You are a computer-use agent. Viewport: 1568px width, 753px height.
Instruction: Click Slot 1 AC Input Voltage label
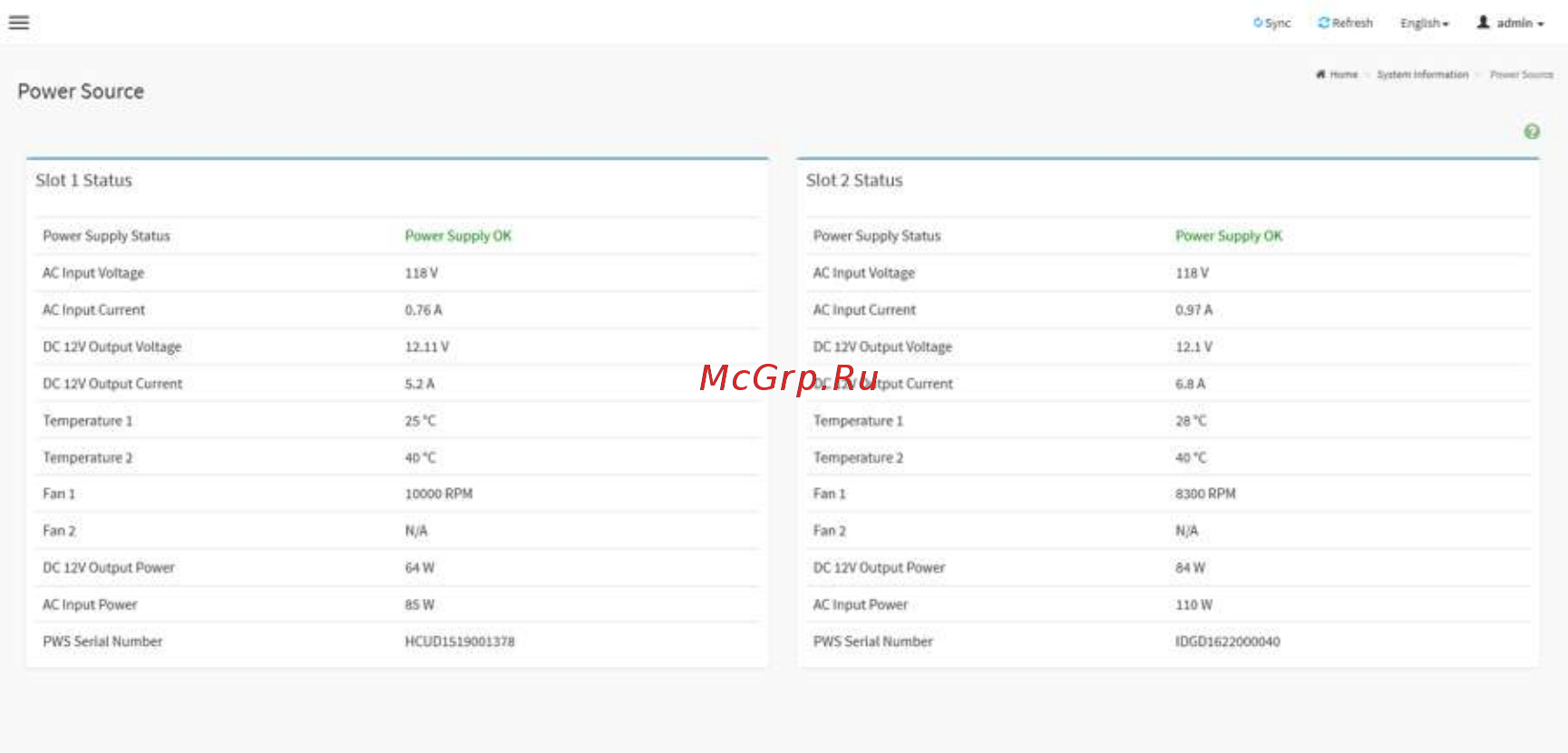93,273
